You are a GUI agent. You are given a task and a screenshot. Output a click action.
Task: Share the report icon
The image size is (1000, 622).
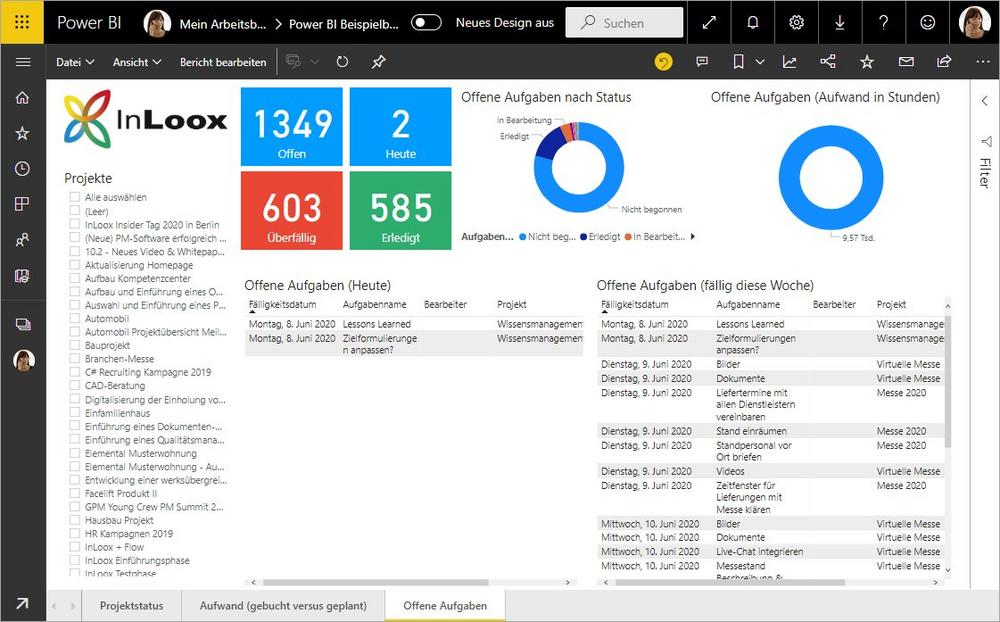944,62
